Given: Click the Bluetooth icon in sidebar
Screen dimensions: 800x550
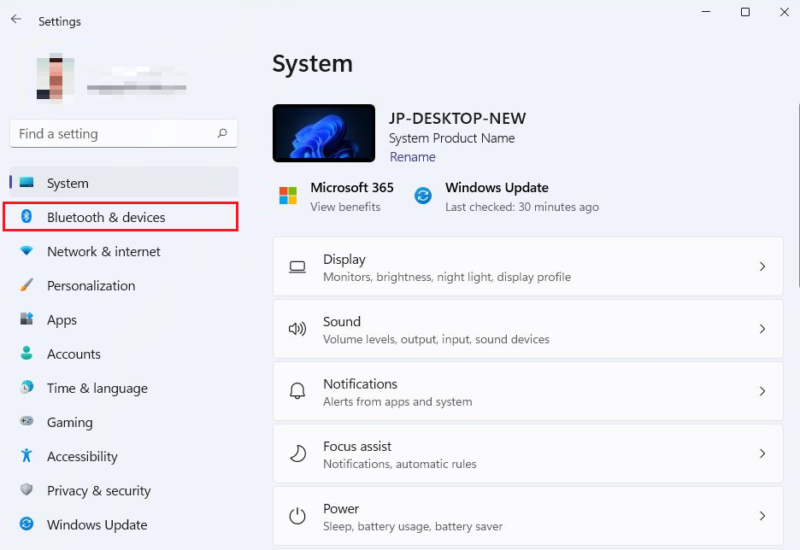Looking at the screenshot, I should [27, 217].
